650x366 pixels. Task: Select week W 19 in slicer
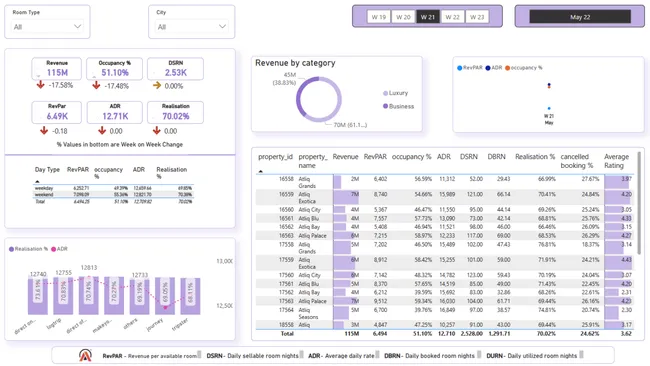[x=378, y=17]
